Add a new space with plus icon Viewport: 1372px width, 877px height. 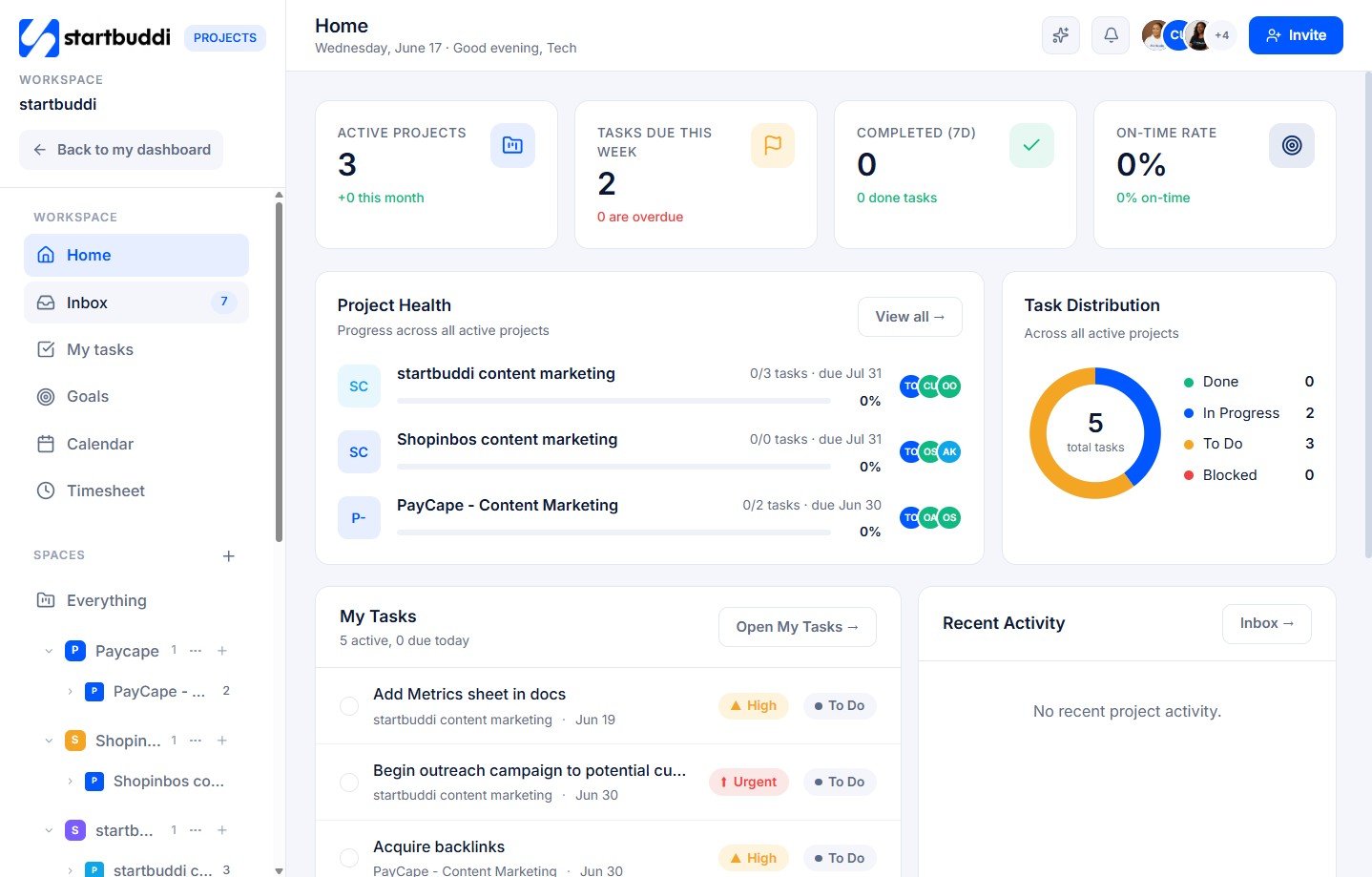[x=228, y=555]
